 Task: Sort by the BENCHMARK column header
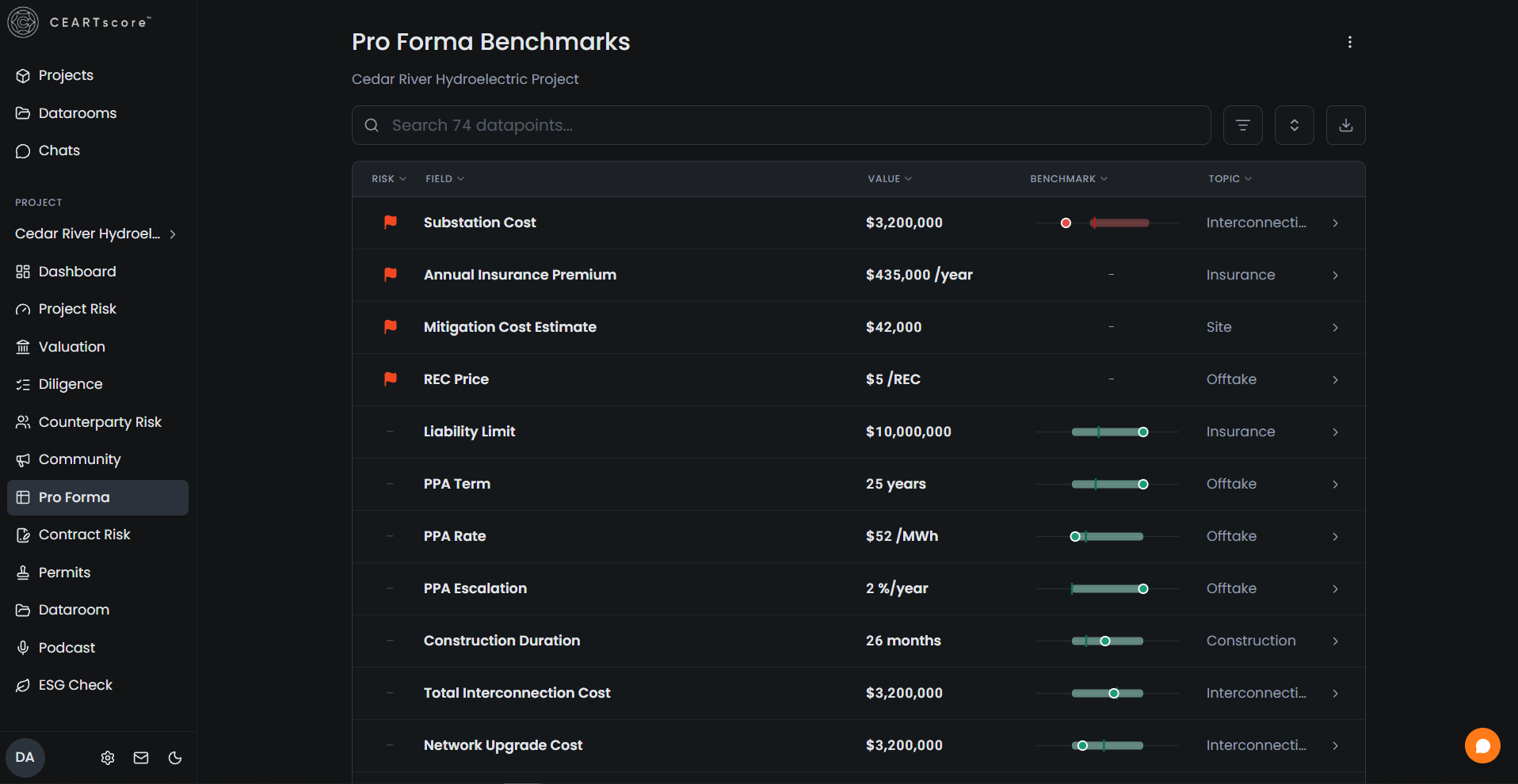1069,179
